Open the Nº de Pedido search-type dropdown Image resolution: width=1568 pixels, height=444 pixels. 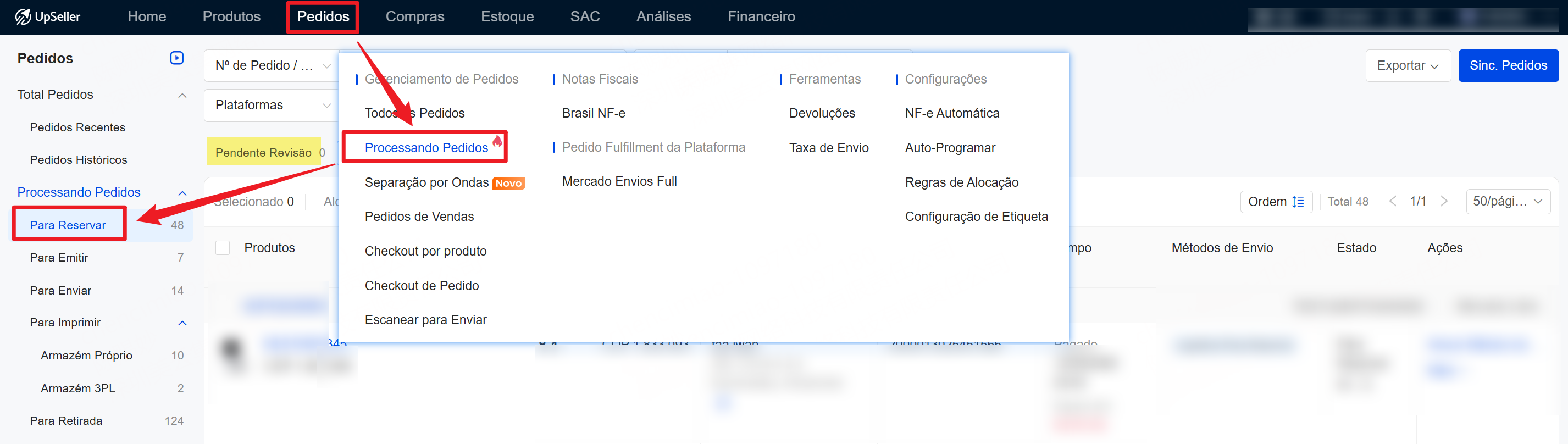272,66
